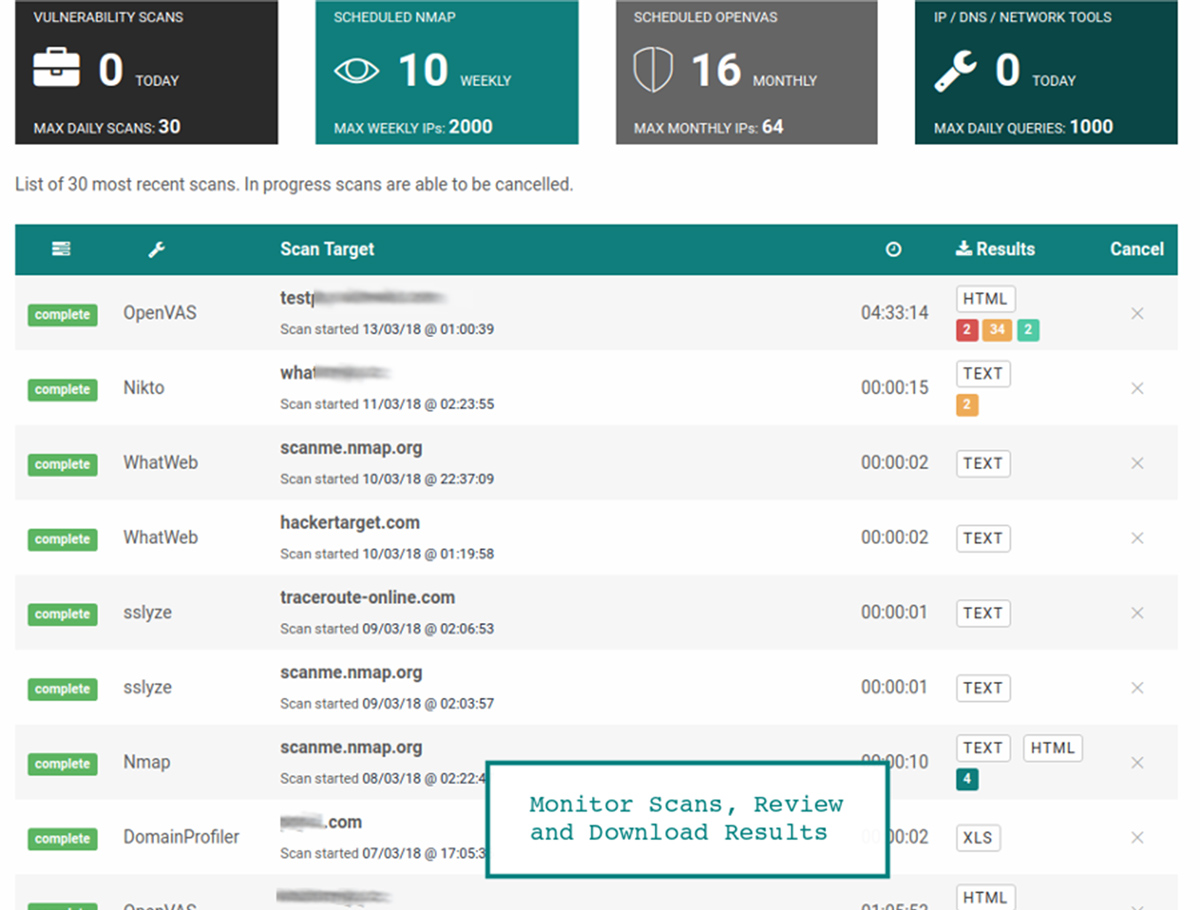Click teal badge 4 on Nmap row

point(967,779)
